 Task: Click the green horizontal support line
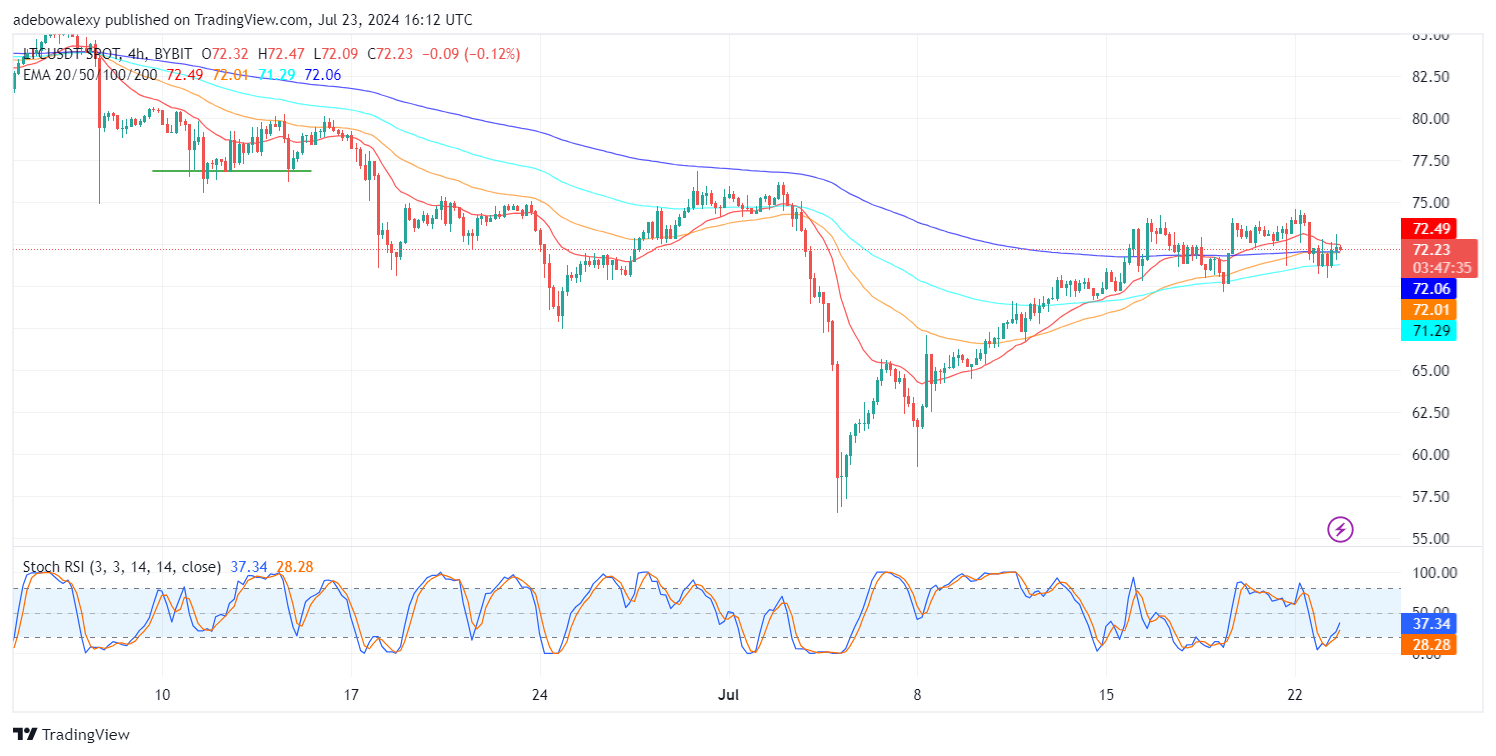pos(231,170)
